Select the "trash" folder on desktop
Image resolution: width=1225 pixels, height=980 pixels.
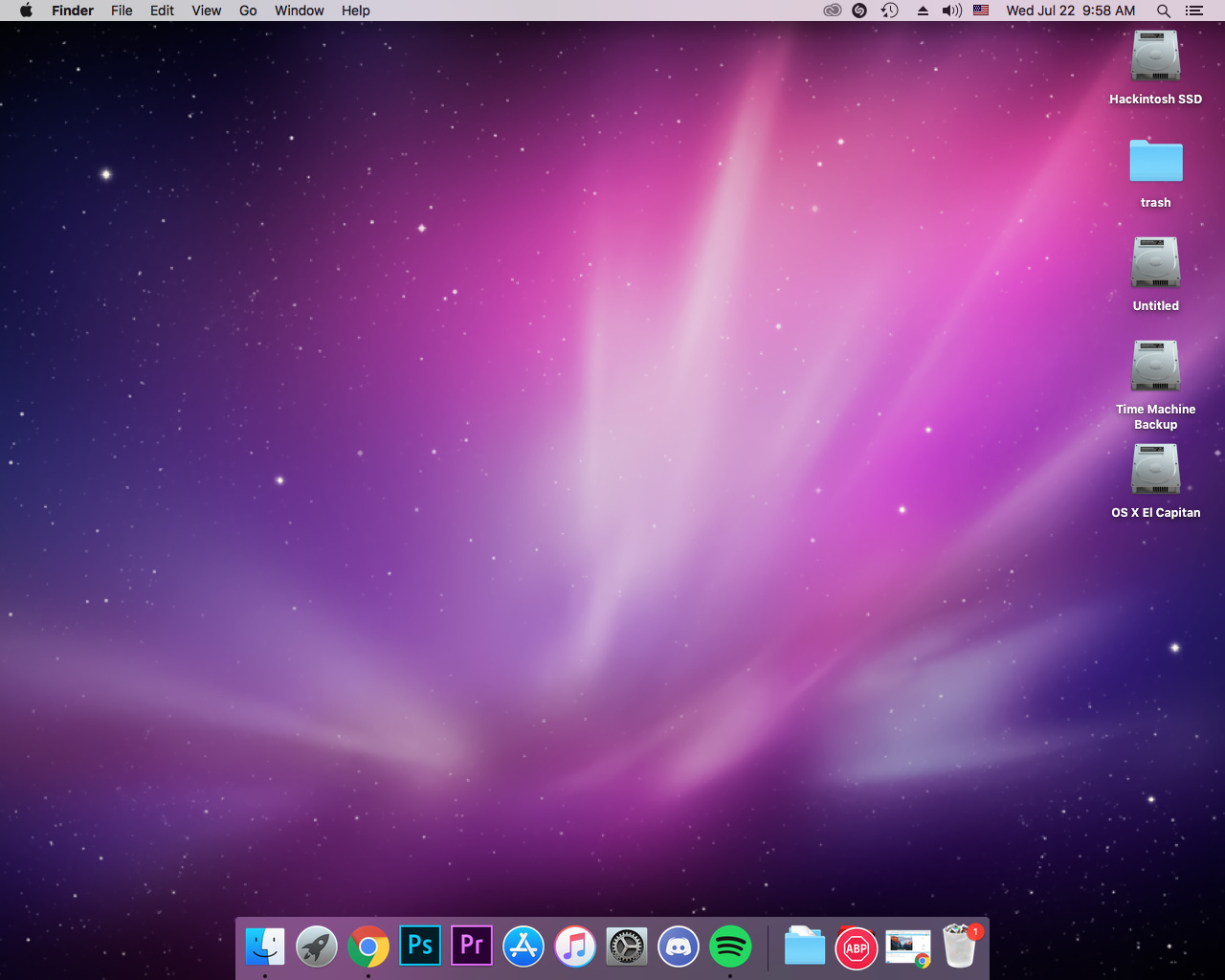click(1155, 162)
